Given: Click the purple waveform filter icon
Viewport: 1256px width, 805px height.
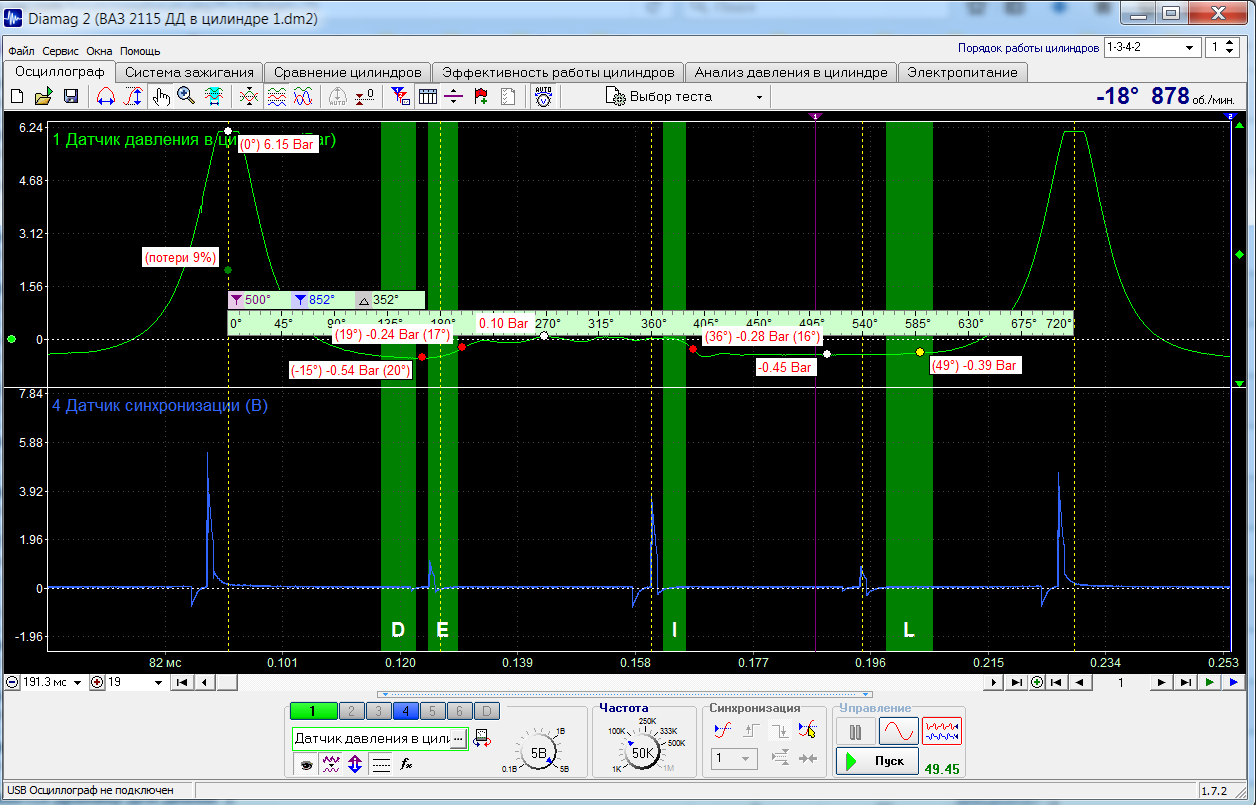Looking at the screenshot, I should 331,765.
